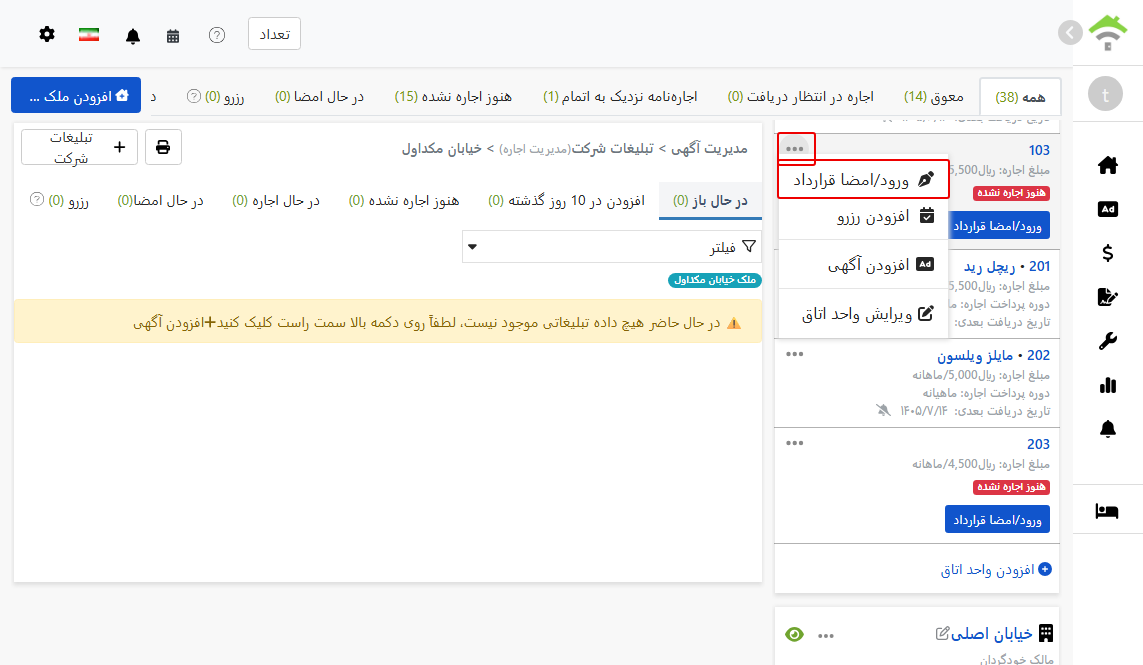This screenshot has width=1143, height=665.
Task: Click the app logo house icon
Action: tap(1107, 33)
